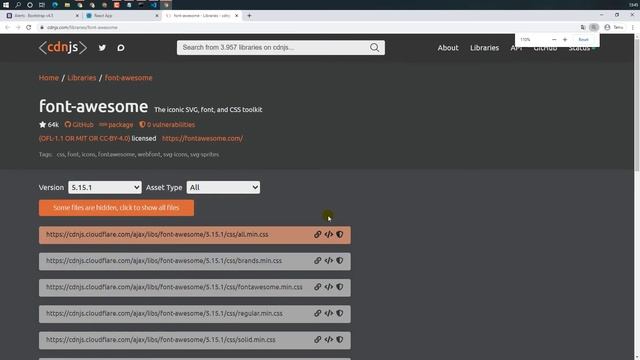Open the fontawesome.com homepage link
Image resolution: width=640 pixels, height=360 pixels.
point(202,138)
